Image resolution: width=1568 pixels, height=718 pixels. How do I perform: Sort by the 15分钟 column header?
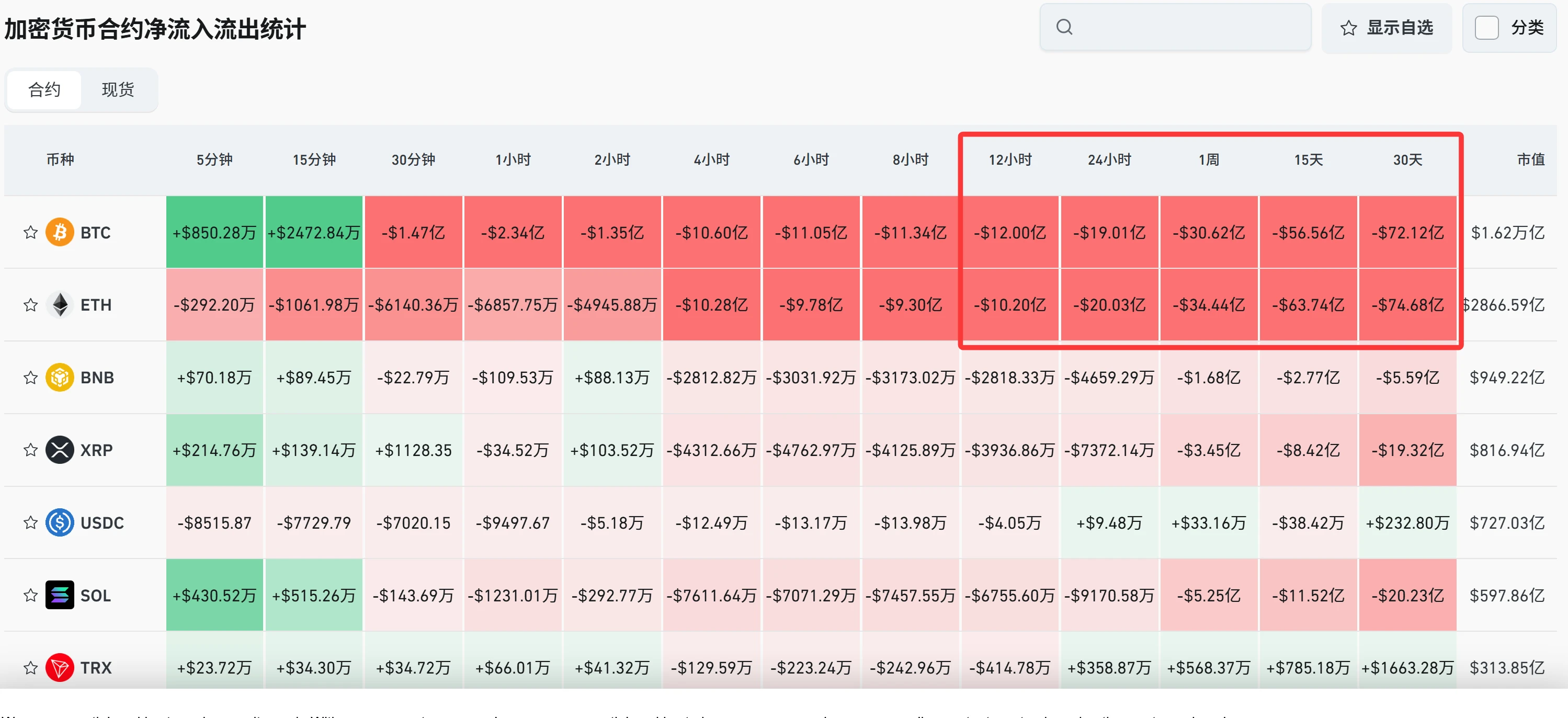314,160
